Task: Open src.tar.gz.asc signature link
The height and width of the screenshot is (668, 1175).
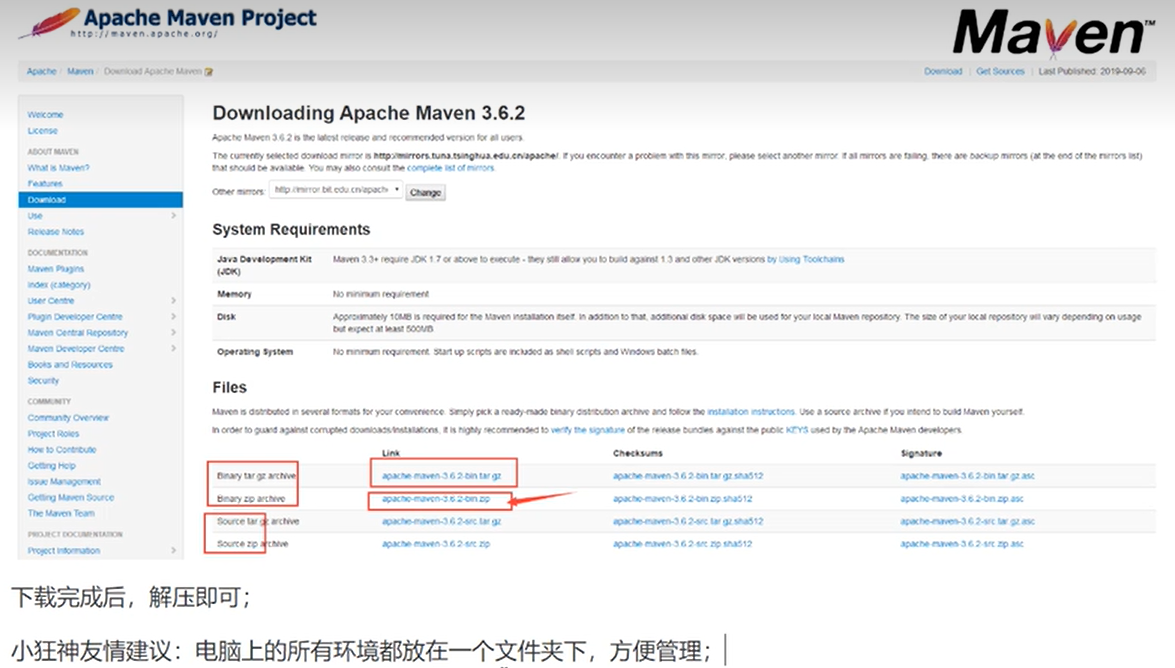Action: 967,521
